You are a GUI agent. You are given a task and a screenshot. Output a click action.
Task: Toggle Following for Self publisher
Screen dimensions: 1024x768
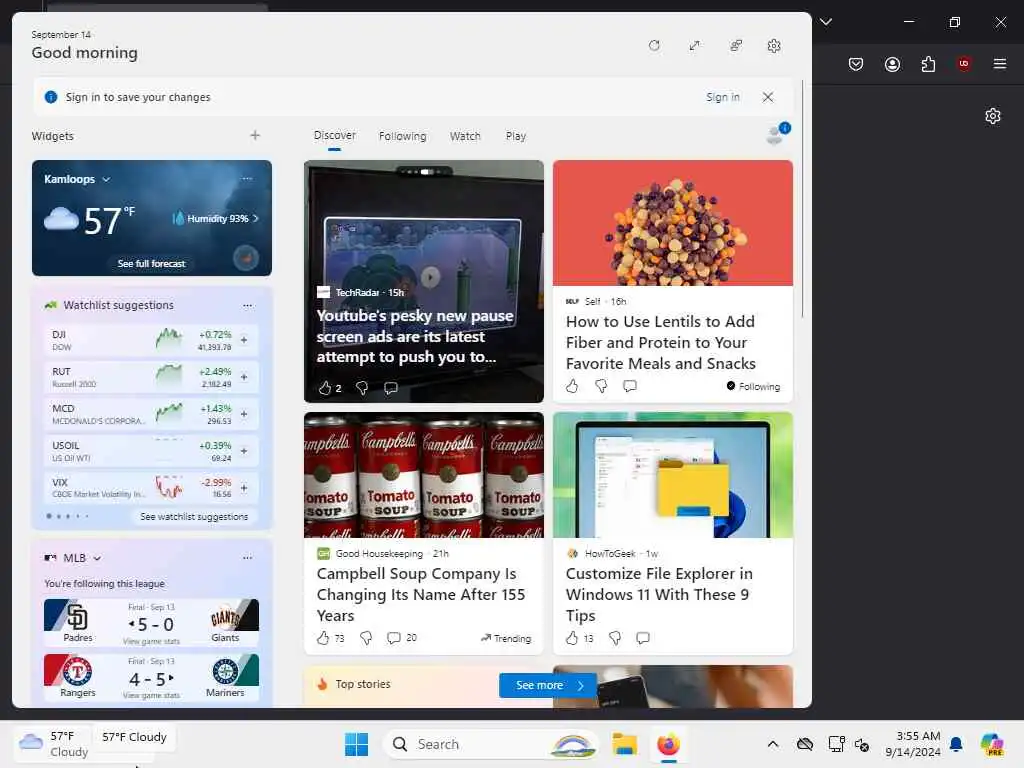click(x=753, y=386)
